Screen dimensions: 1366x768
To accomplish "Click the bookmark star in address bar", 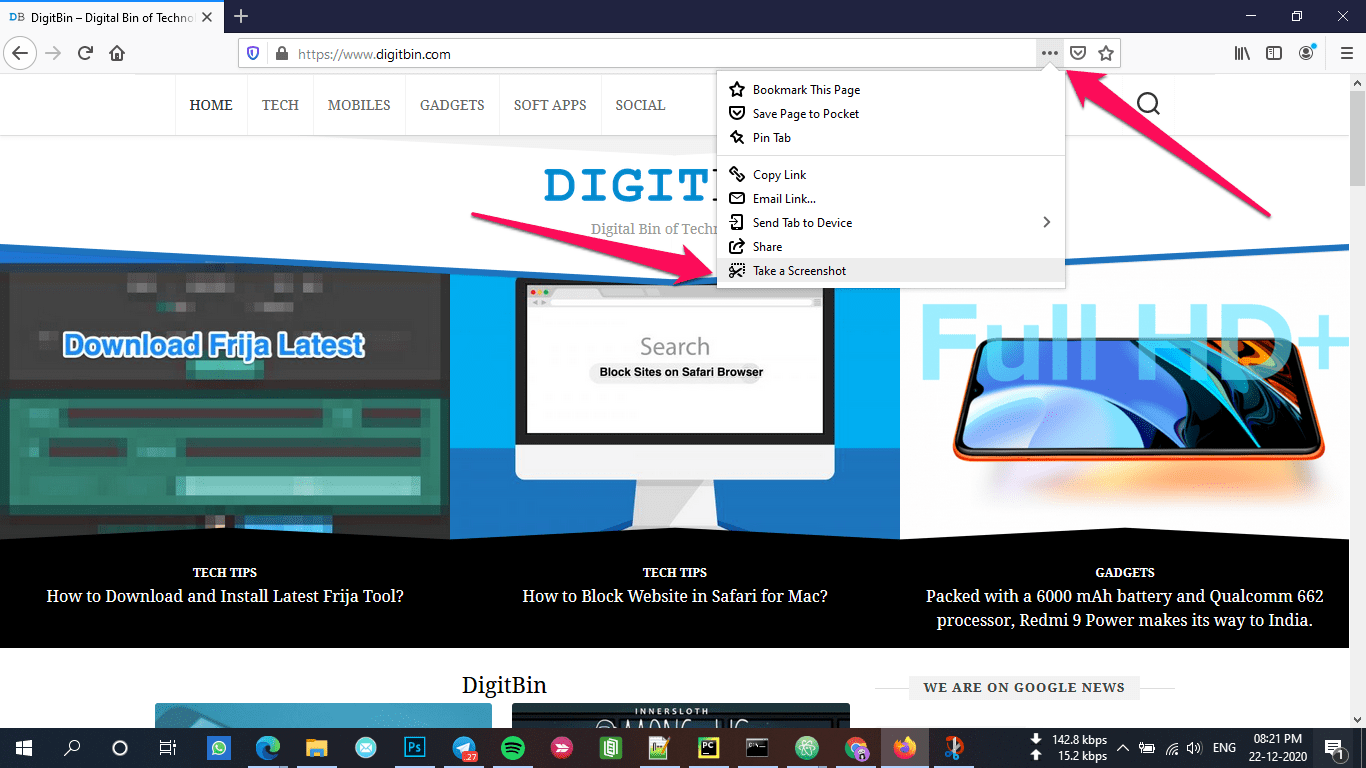I will point(1106,54).
